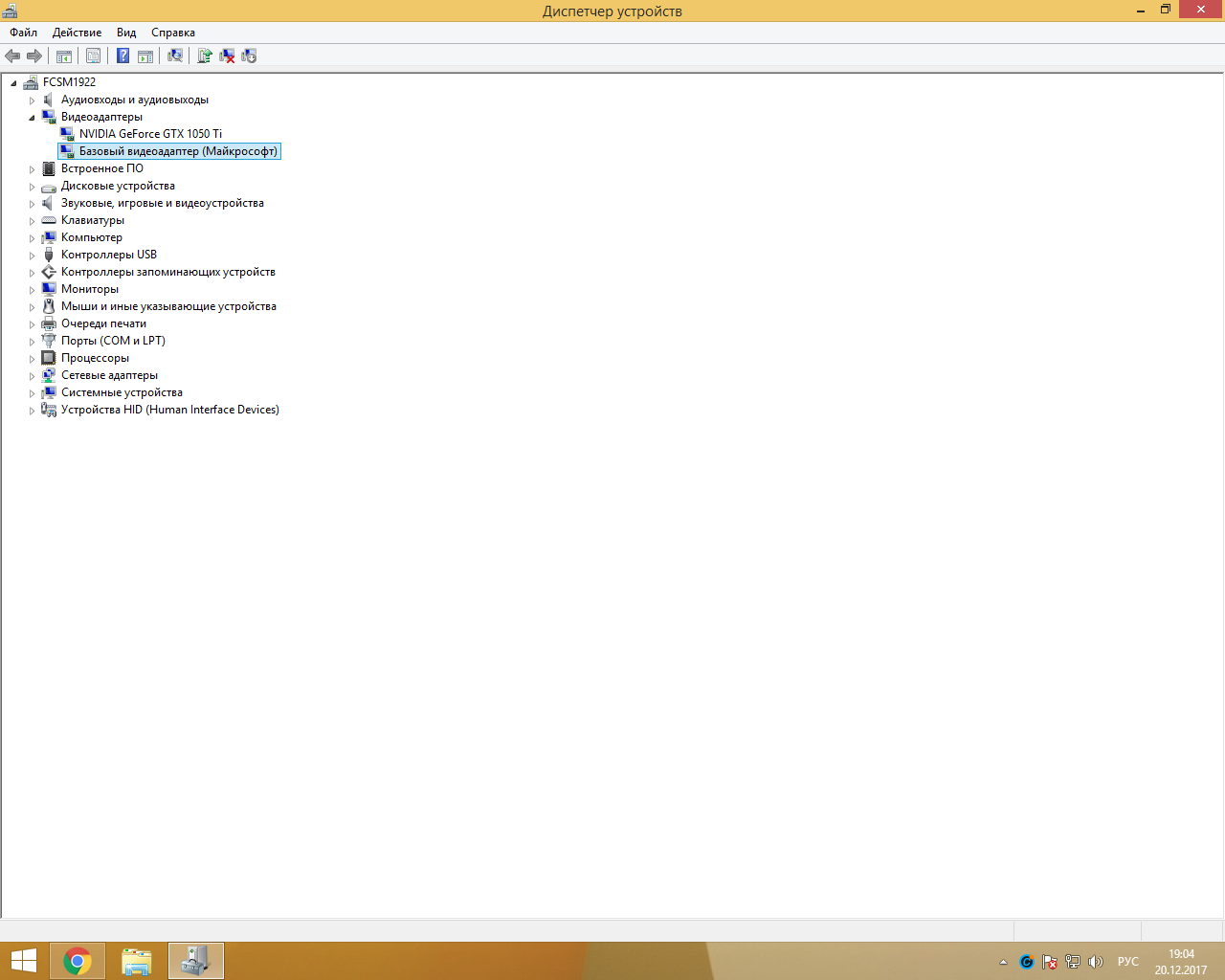Open the Справка menu

tap(173, 33)
